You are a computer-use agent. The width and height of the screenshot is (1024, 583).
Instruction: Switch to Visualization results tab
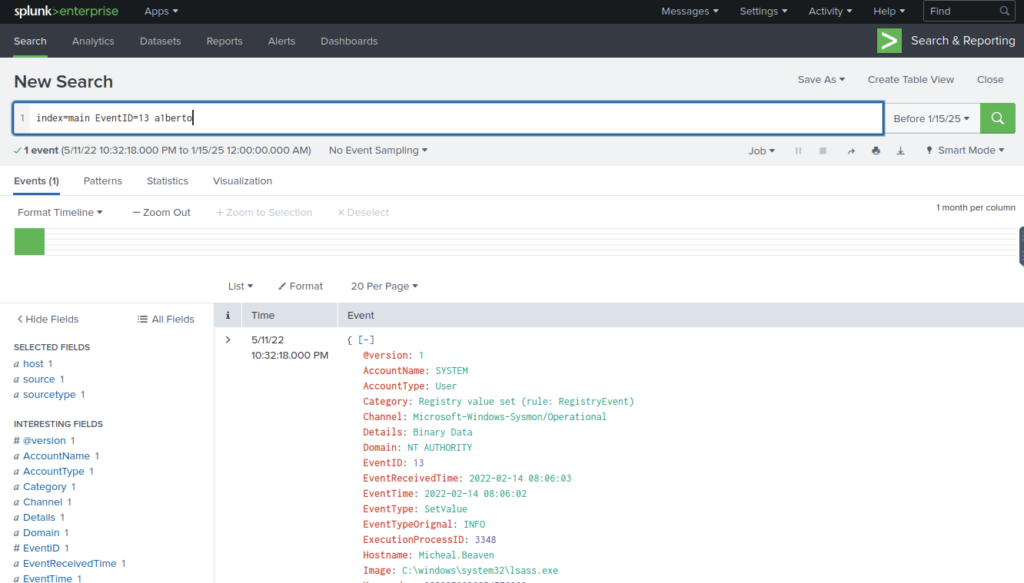242,181
